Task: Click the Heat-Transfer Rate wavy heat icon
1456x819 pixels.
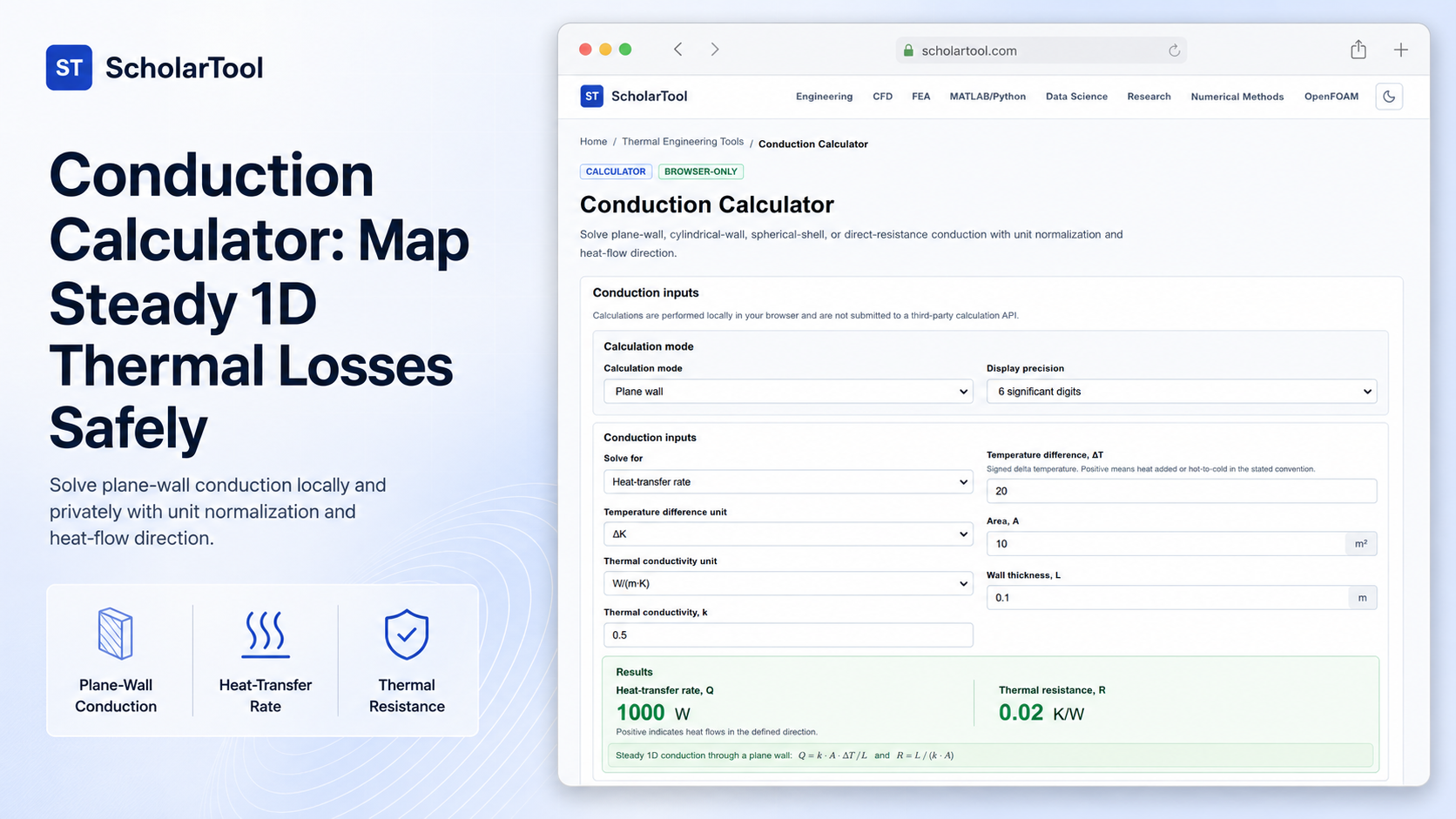Action: coord(266,634)
